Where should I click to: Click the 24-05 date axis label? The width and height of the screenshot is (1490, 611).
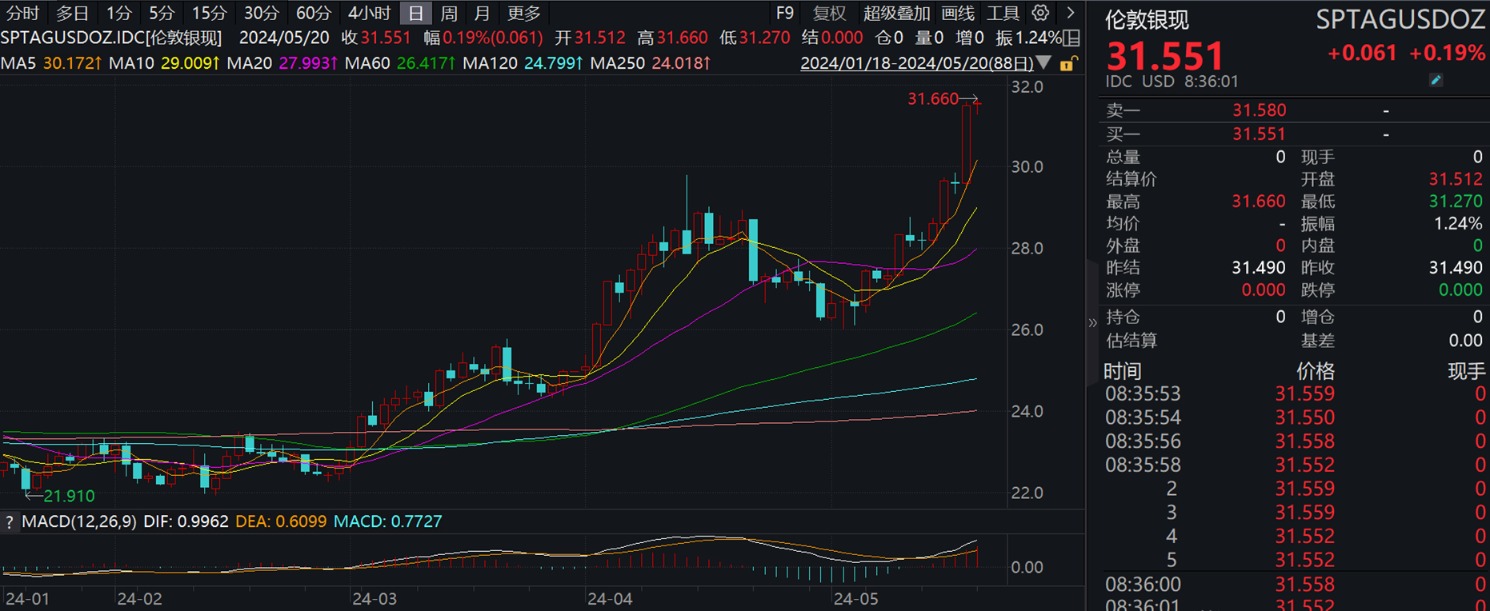857,598
